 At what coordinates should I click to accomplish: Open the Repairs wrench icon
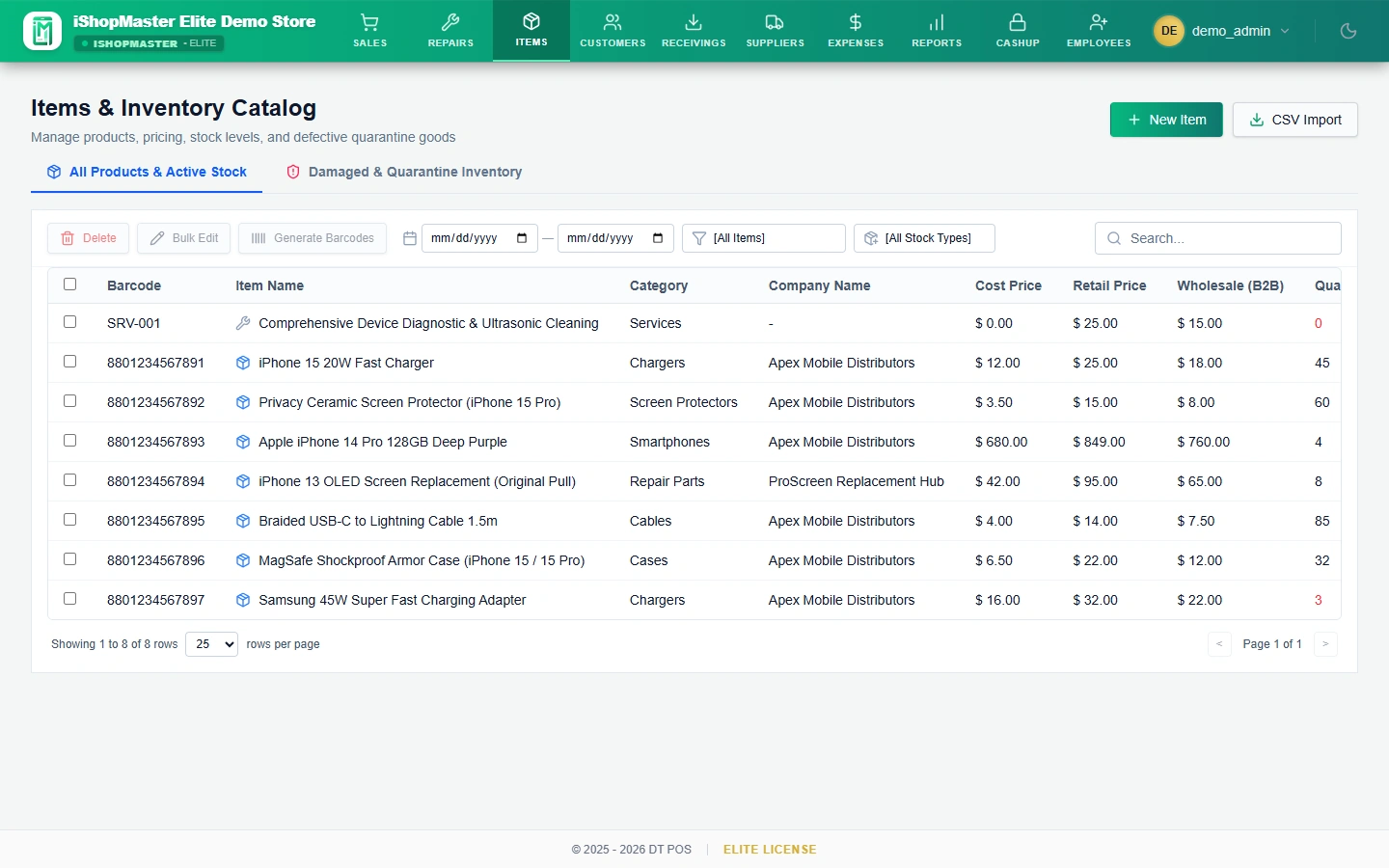tap(450, 22)
